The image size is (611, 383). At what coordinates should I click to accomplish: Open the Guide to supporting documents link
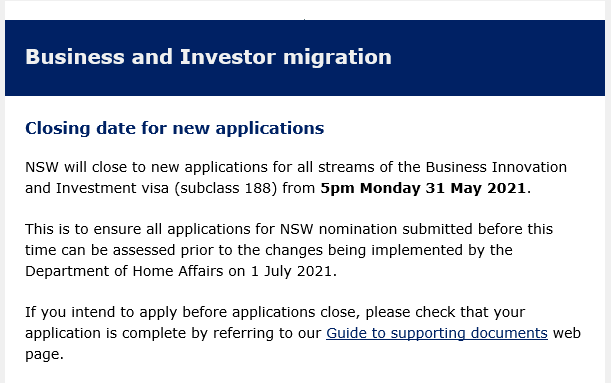point(437,334)
